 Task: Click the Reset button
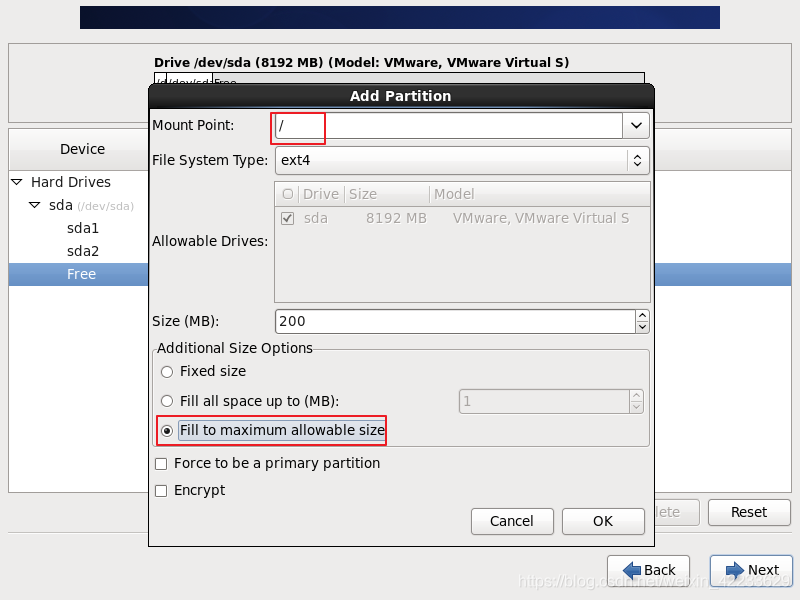click(749, 512)
